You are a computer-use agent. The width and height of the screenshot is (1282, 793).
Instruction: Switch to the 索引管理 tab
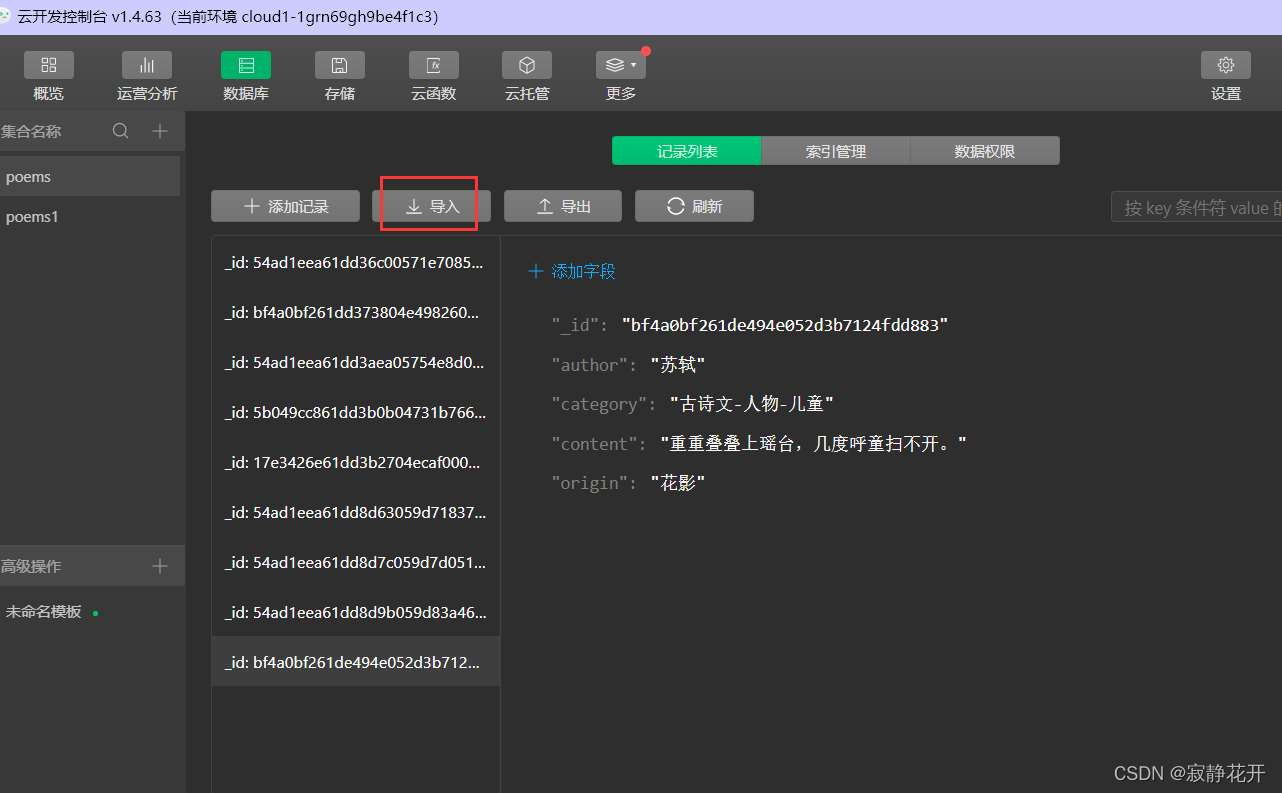coord(836,151)
